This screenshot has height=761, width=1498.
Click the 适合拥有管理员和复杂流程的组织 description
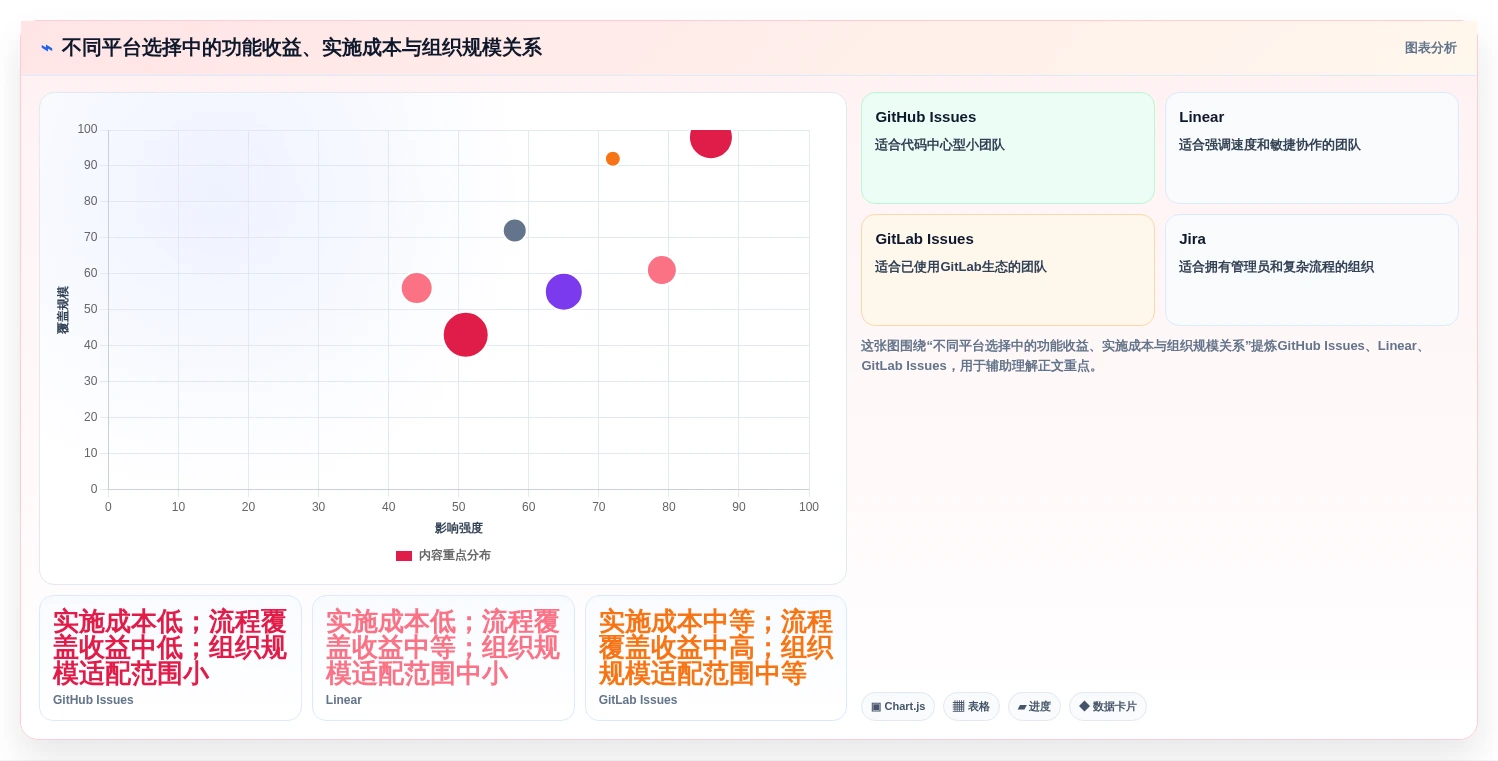[1276, 267]
